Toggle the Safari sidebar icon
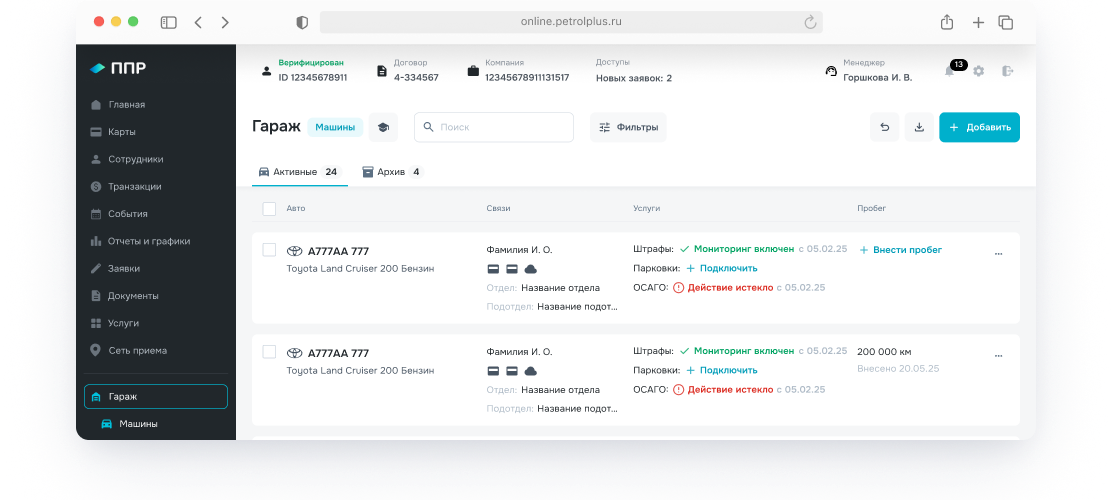Screen dimensions: 1112x500 [168, 22]
